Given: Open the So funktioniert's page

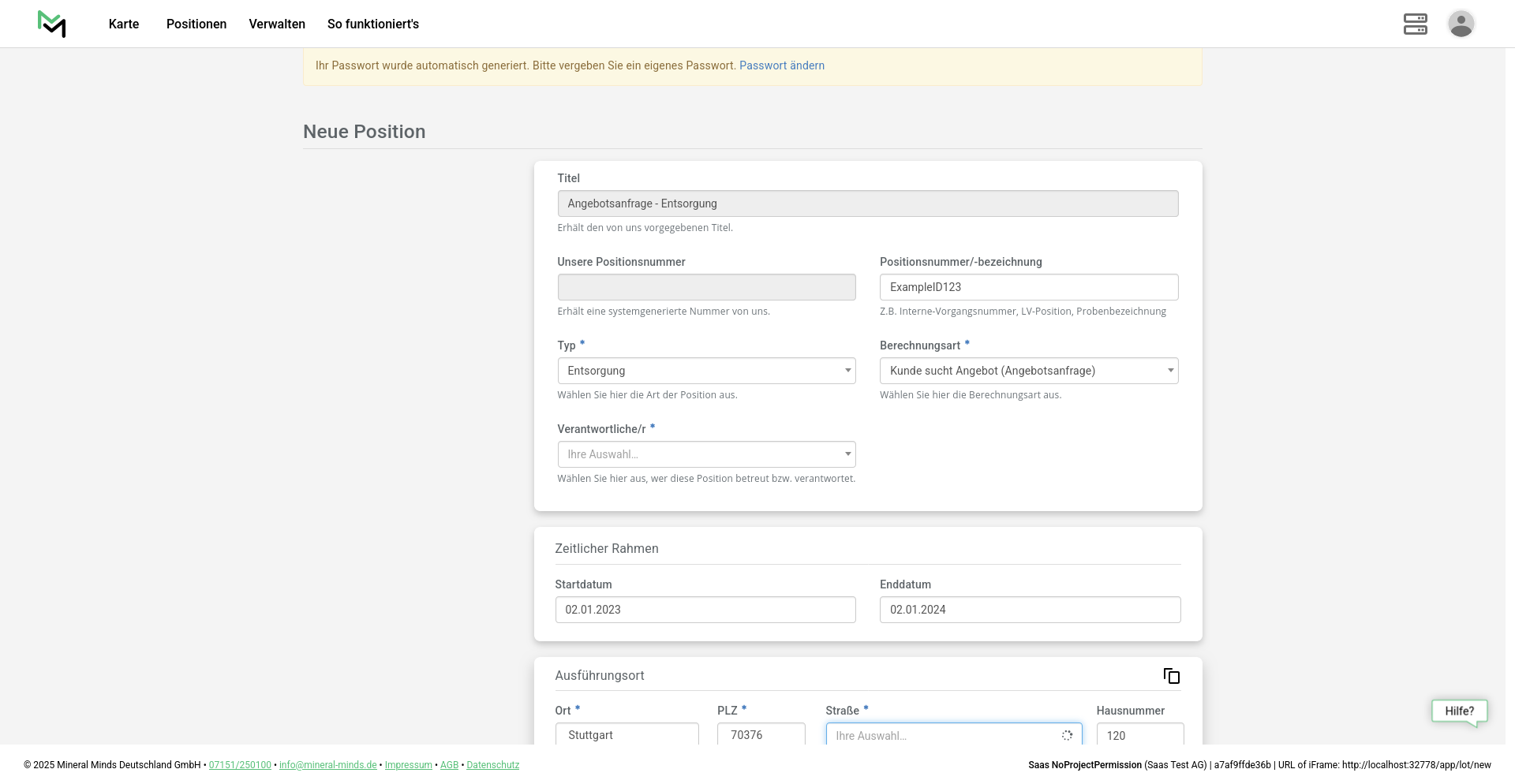Looking at the screenshot, I should click(373, 24).
